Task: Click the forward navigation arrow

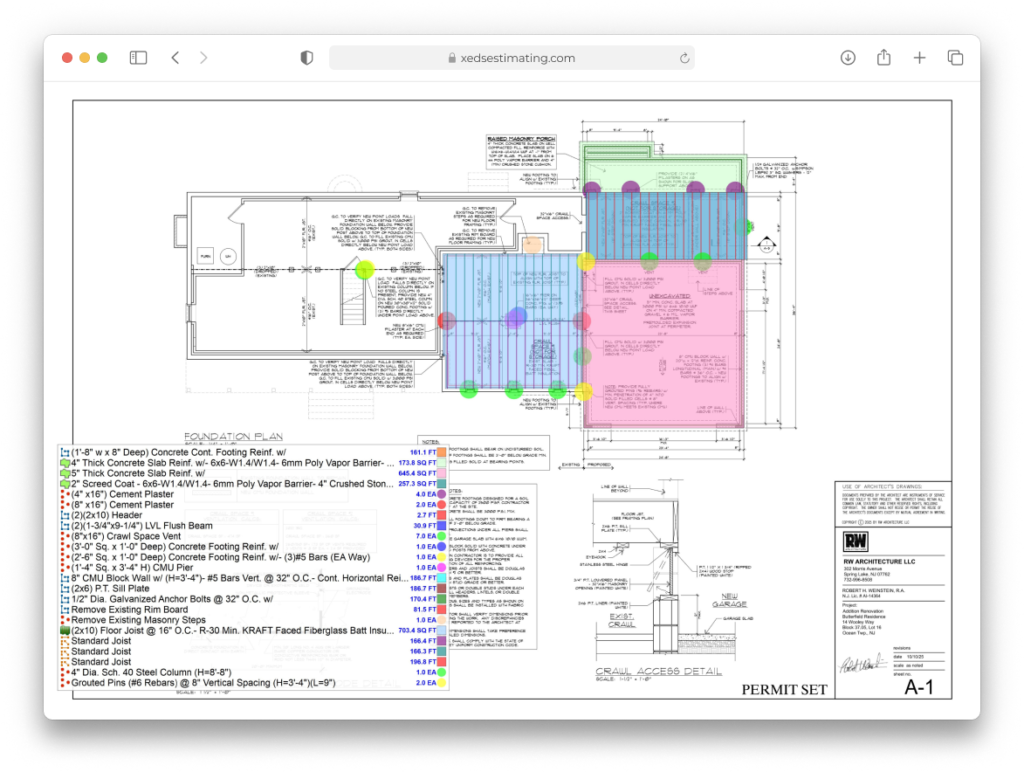Action: tap(204, 58)
